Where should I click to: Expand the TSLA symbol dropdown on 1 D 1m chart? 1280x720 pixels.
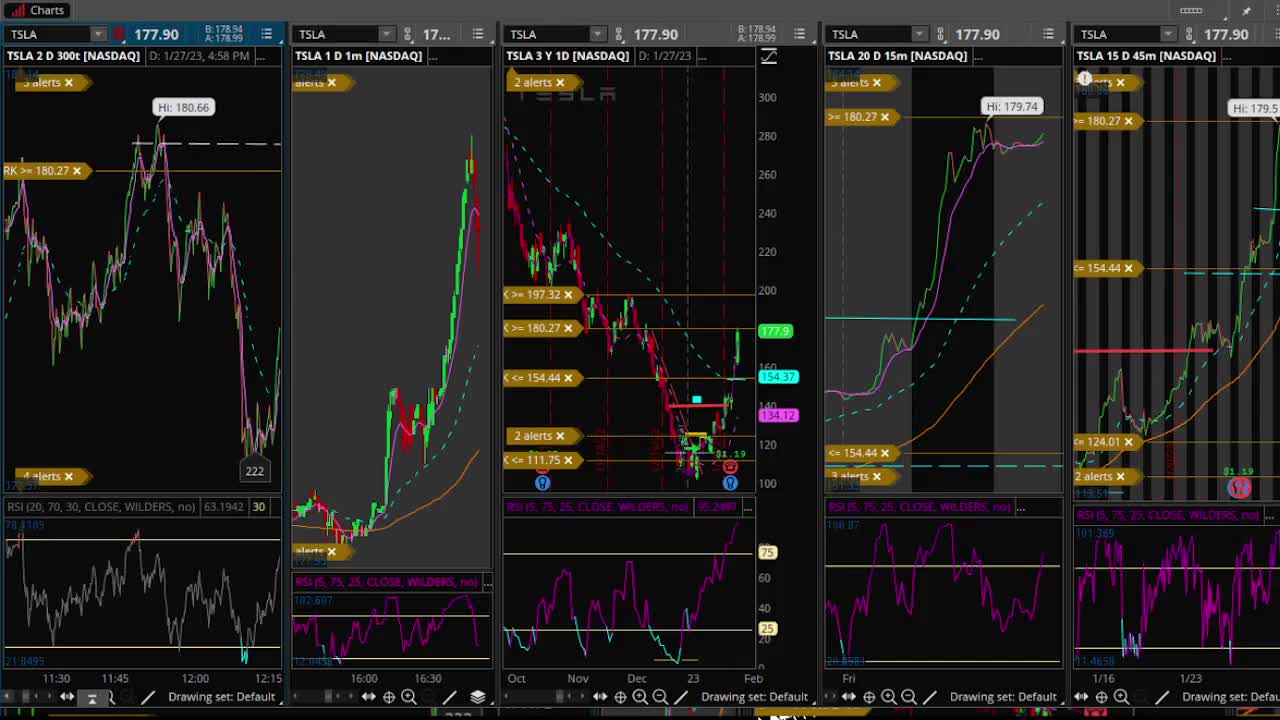(x=386, y=34)
